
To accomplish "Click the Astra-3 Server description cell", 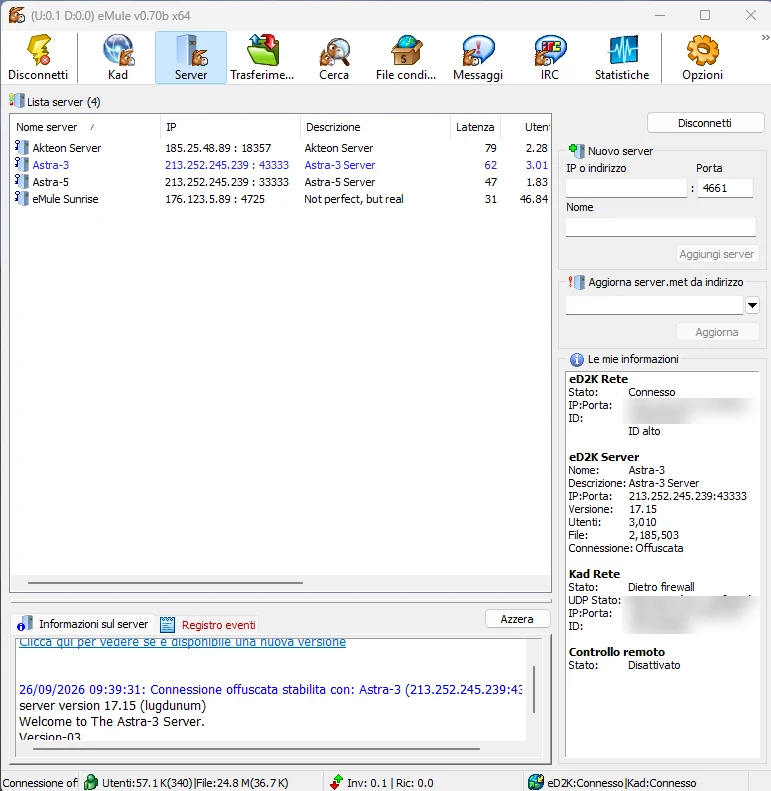I will 340,165.
